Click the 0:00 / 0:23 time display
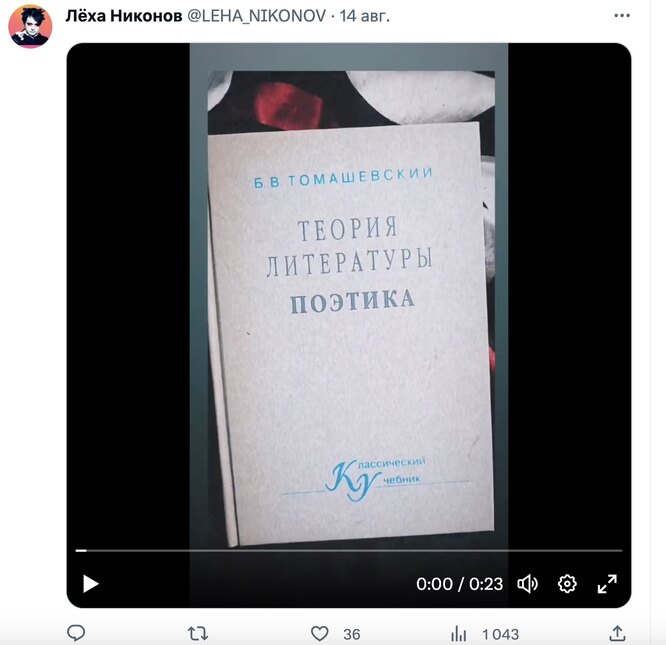 (459, 584)
